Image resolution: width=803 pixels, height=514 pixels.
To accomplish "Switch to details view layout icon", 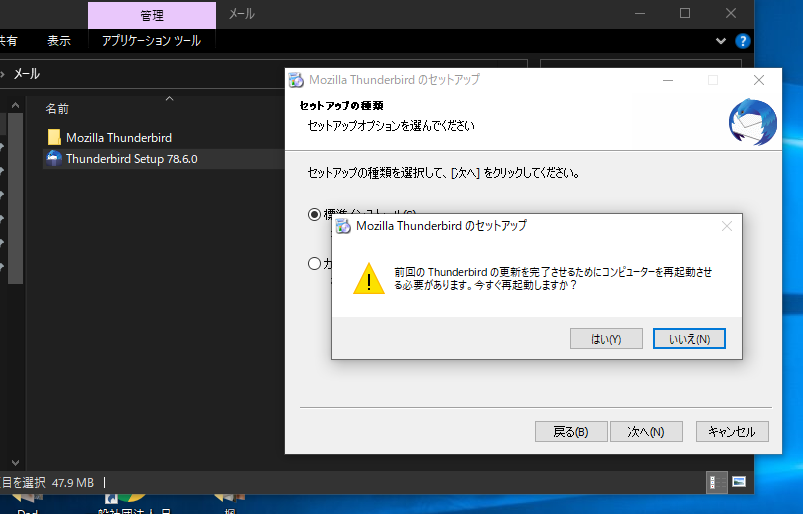I will pos(717,482).
